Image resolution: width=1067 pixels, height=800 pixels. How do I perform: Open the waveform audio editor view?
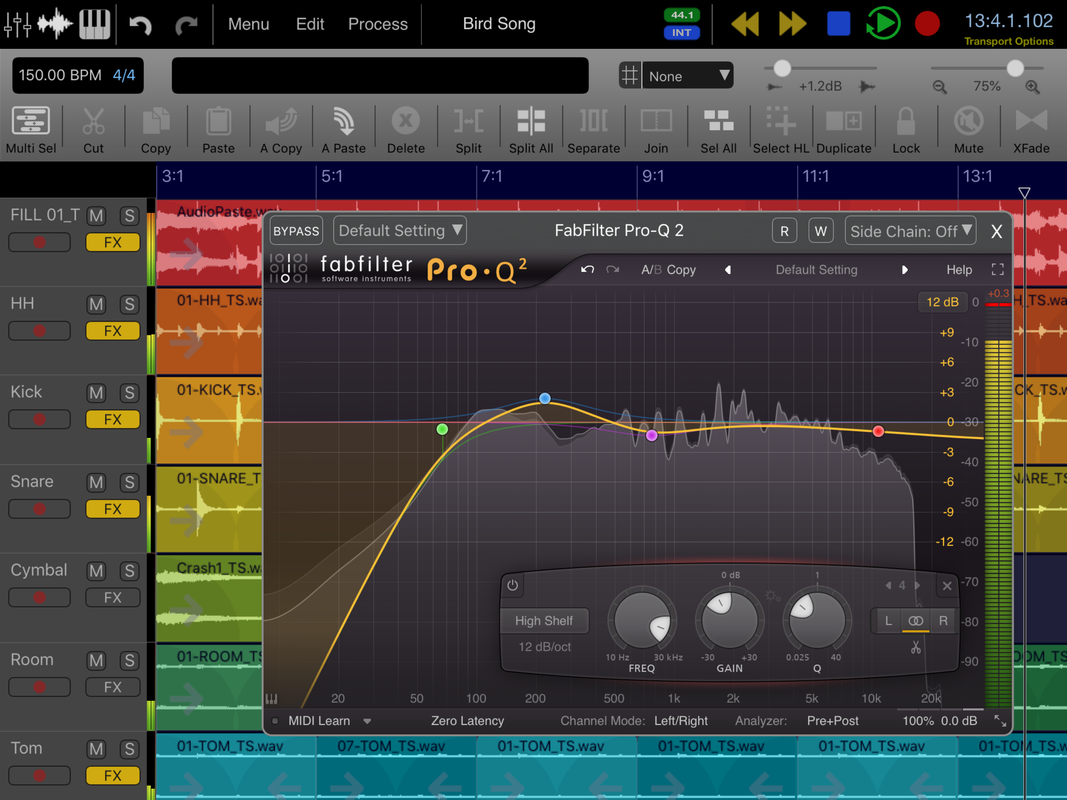tap(55, 24)
